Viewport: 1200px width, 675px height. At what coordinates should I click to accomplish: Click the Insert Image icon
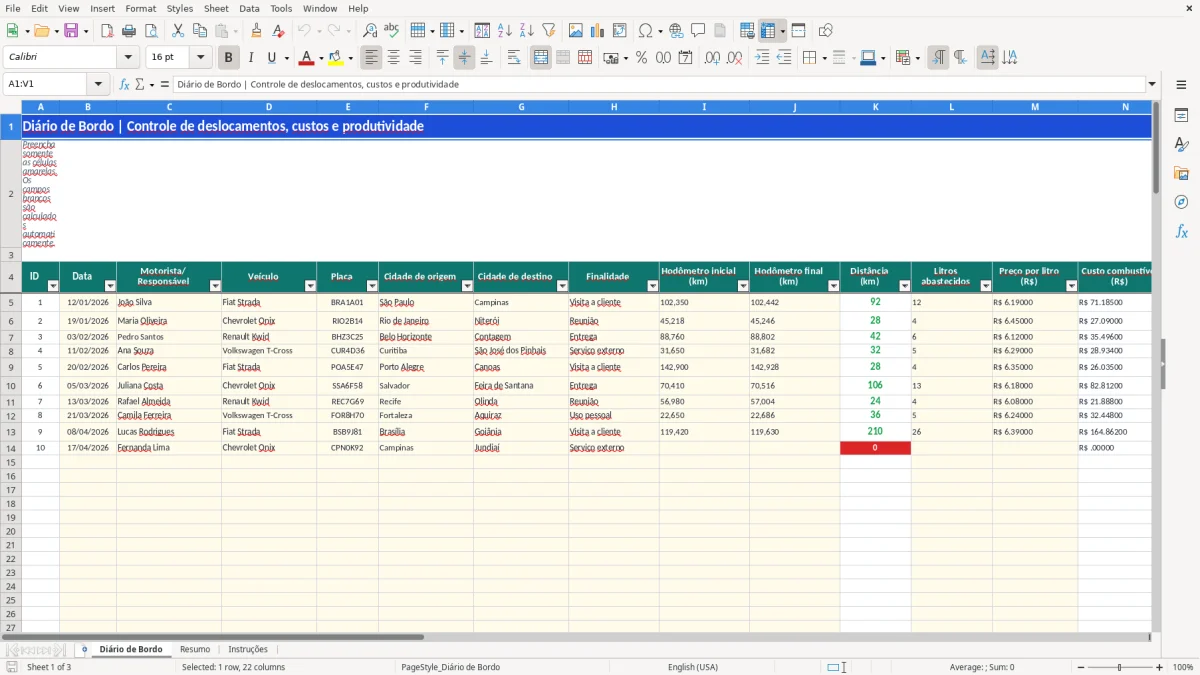coord(576,31)
